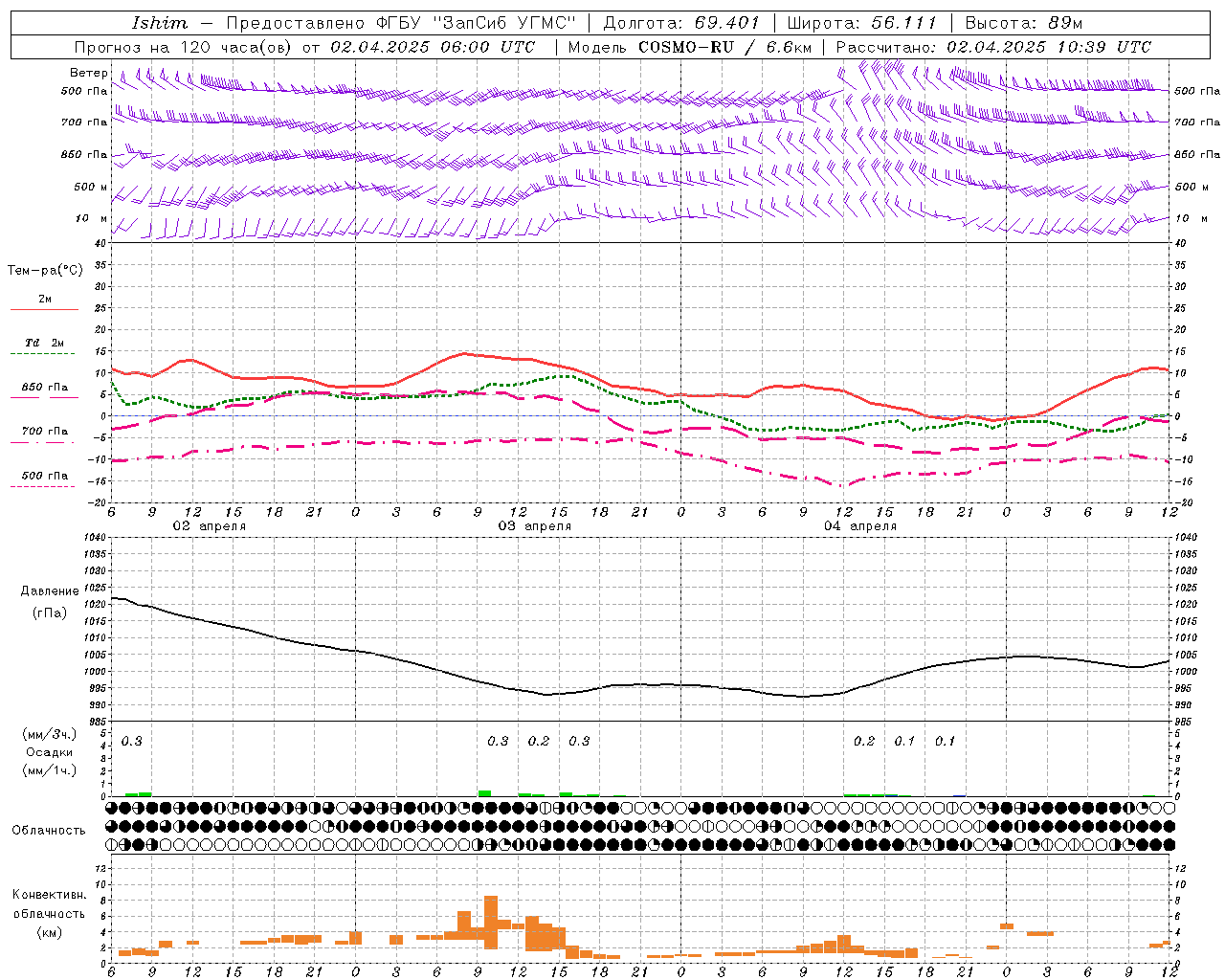1225x980 pixels.
Task: Click the Ветер panel label
Action: tap(89, 73)
